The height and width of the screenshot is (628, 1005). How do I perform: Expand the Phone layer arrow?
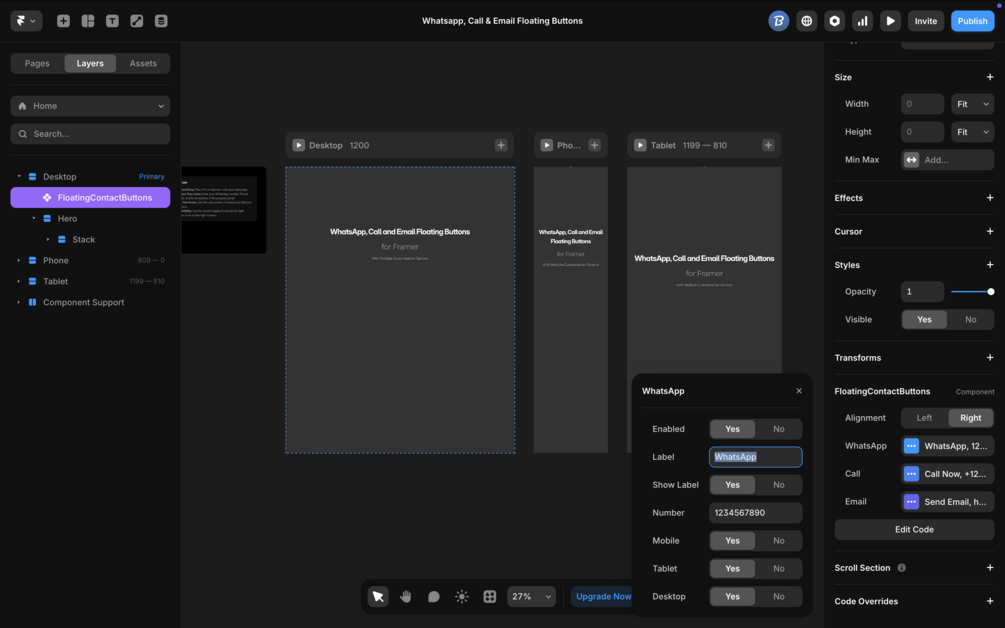19,261
